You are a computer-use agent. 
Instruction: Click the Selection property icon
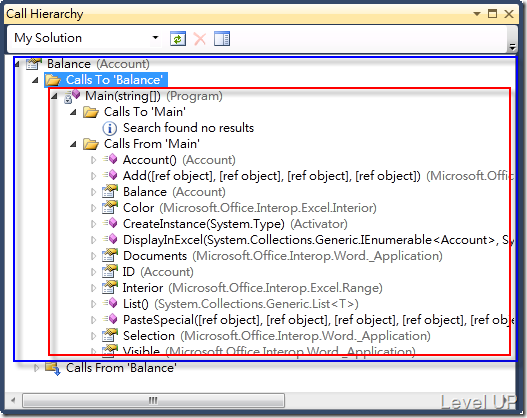coord(110,335)
